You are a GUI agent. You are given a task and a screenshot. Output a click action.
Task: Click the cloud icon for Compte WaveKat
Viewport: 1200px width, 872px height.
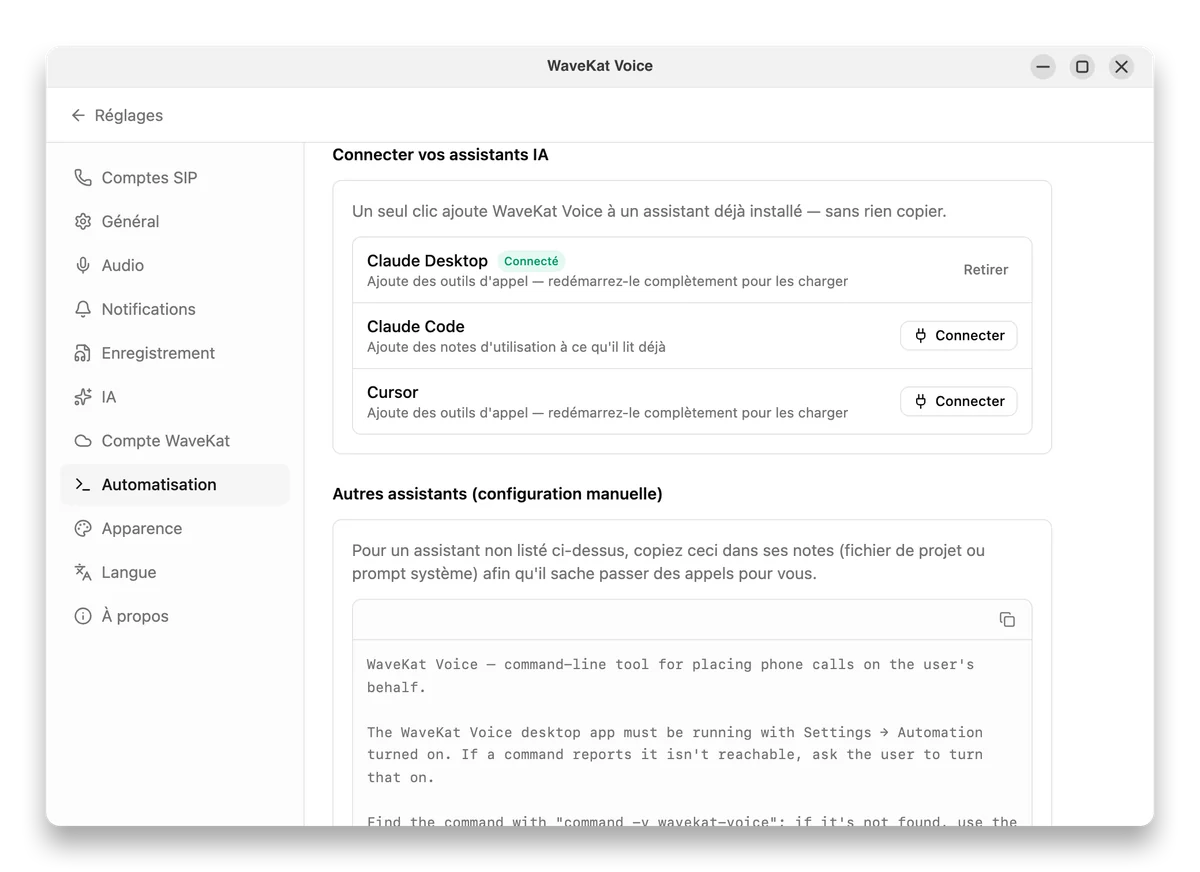click(83, 441)
